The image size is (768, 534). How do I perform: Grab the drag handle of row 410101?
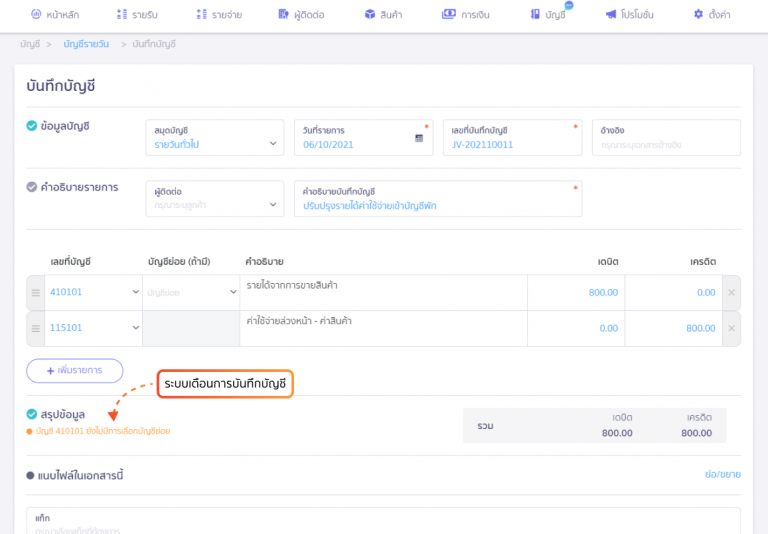click(x=36, y=292)
